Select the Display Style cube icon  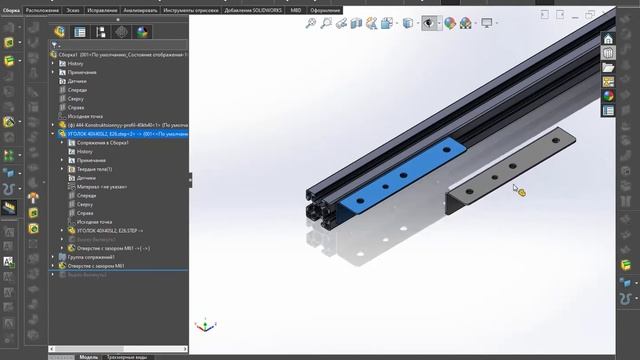point(407,23)
